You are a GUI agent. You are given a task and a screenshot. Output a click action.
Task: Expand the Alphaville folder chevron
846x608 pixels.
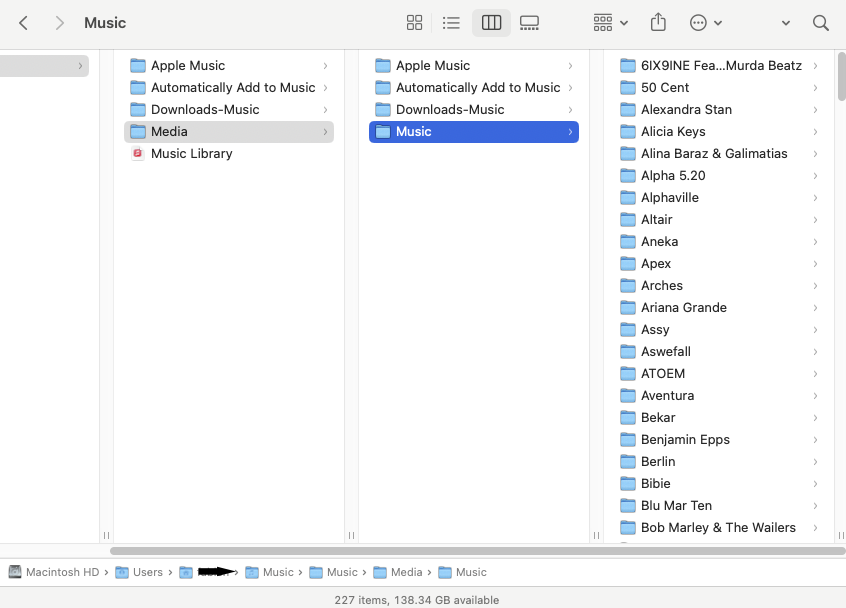[815, 198]
